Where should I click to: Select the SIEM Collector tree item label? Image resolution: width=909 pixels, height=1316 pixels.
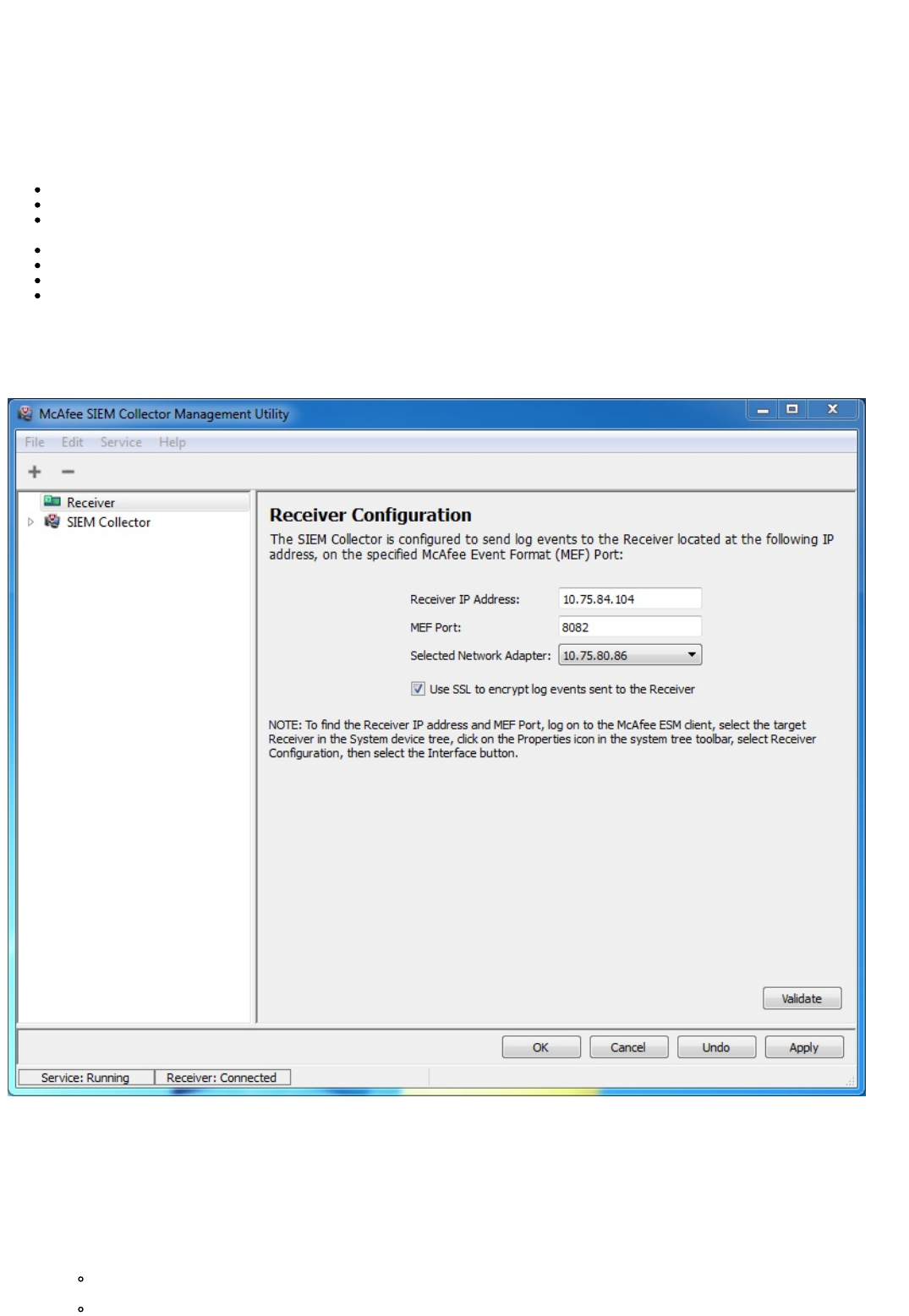(x=108, y=522)
